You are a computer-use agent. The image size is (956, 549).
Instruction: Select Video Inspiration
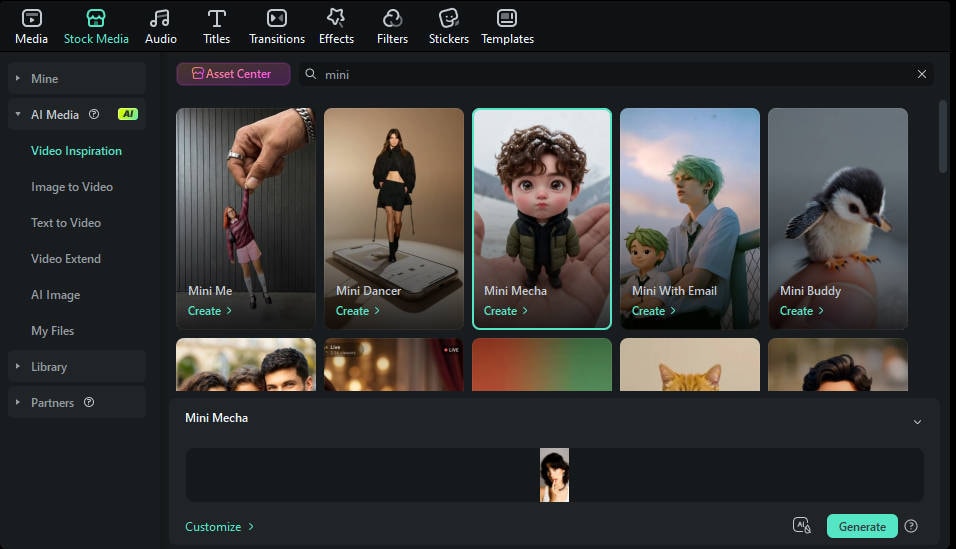click(76, 151)
